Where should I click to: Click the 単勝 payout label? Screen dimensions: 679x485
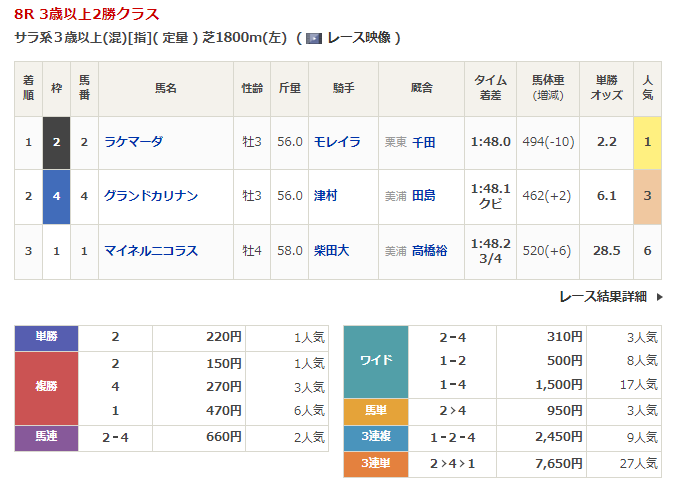pos(47,337)
